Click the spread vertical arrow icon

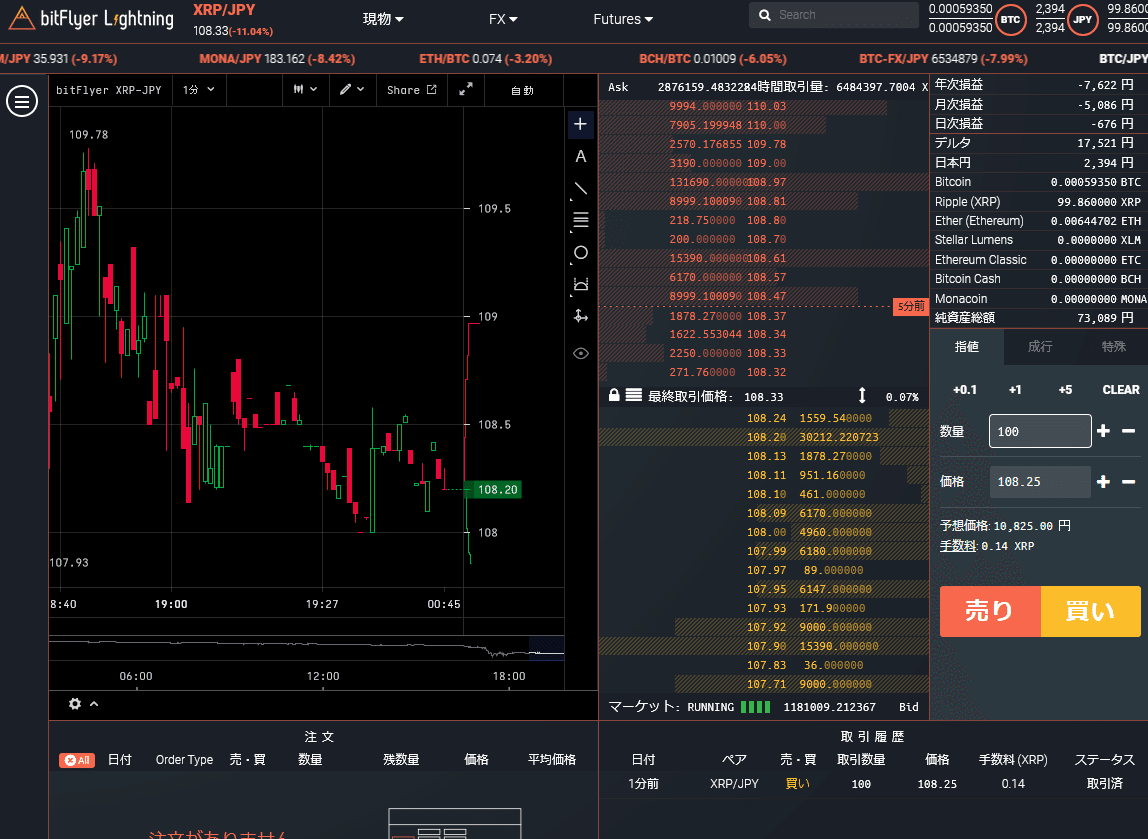pos(862,395)
